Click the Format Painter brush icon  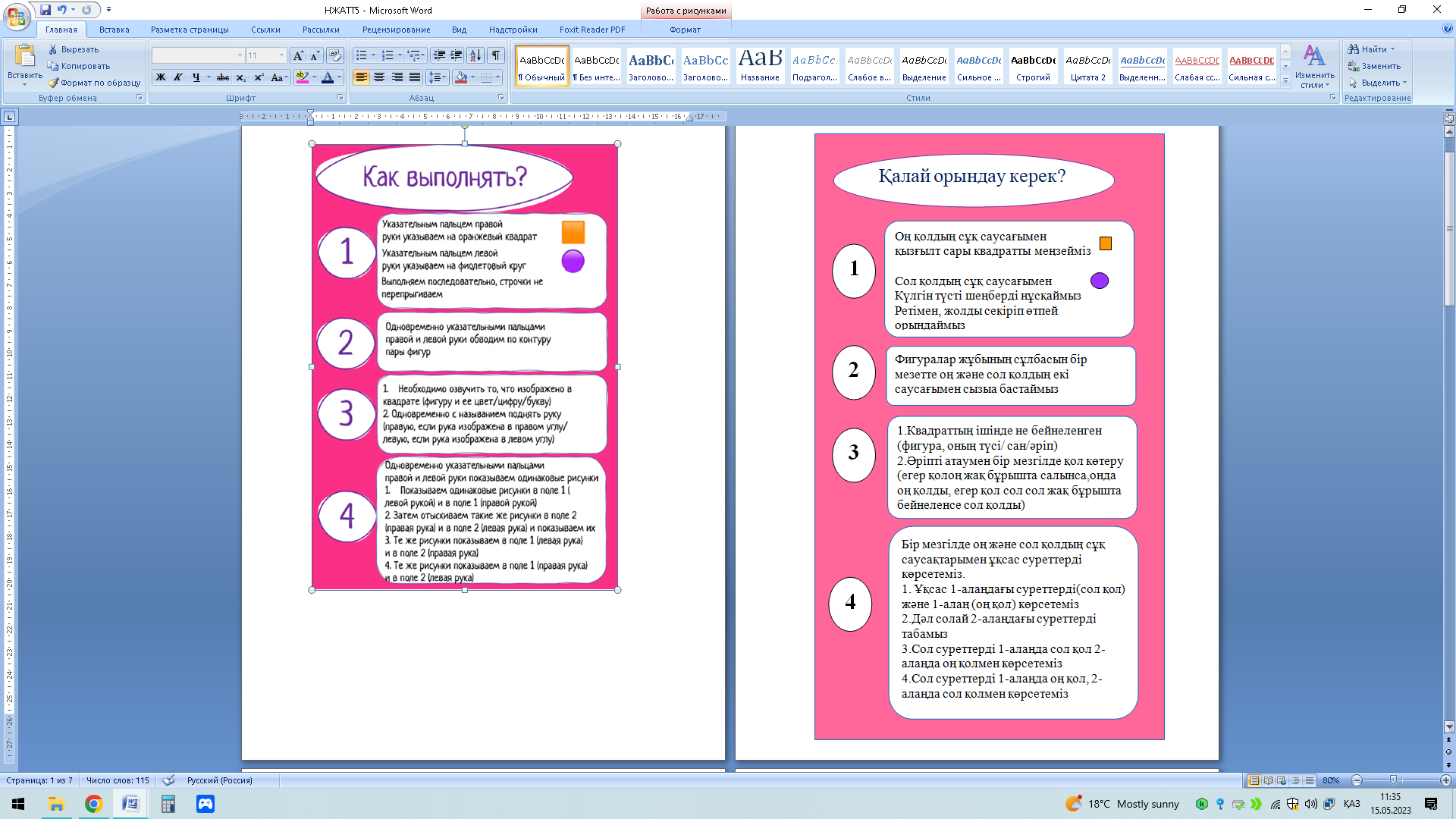tap(53, 83)
